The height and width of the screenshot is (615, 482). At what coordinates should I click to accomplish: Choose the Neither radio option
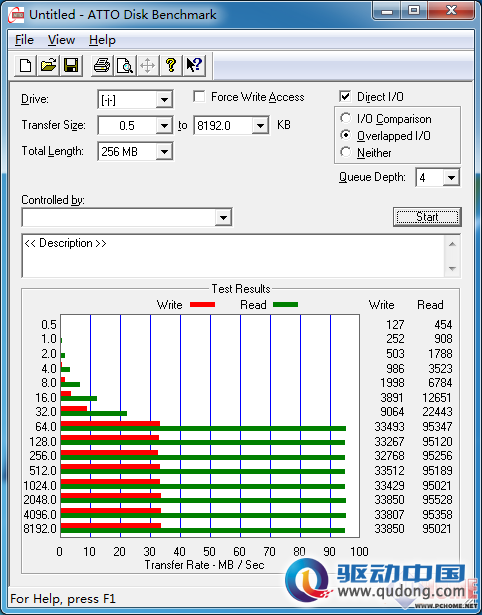tap(346, 152)
